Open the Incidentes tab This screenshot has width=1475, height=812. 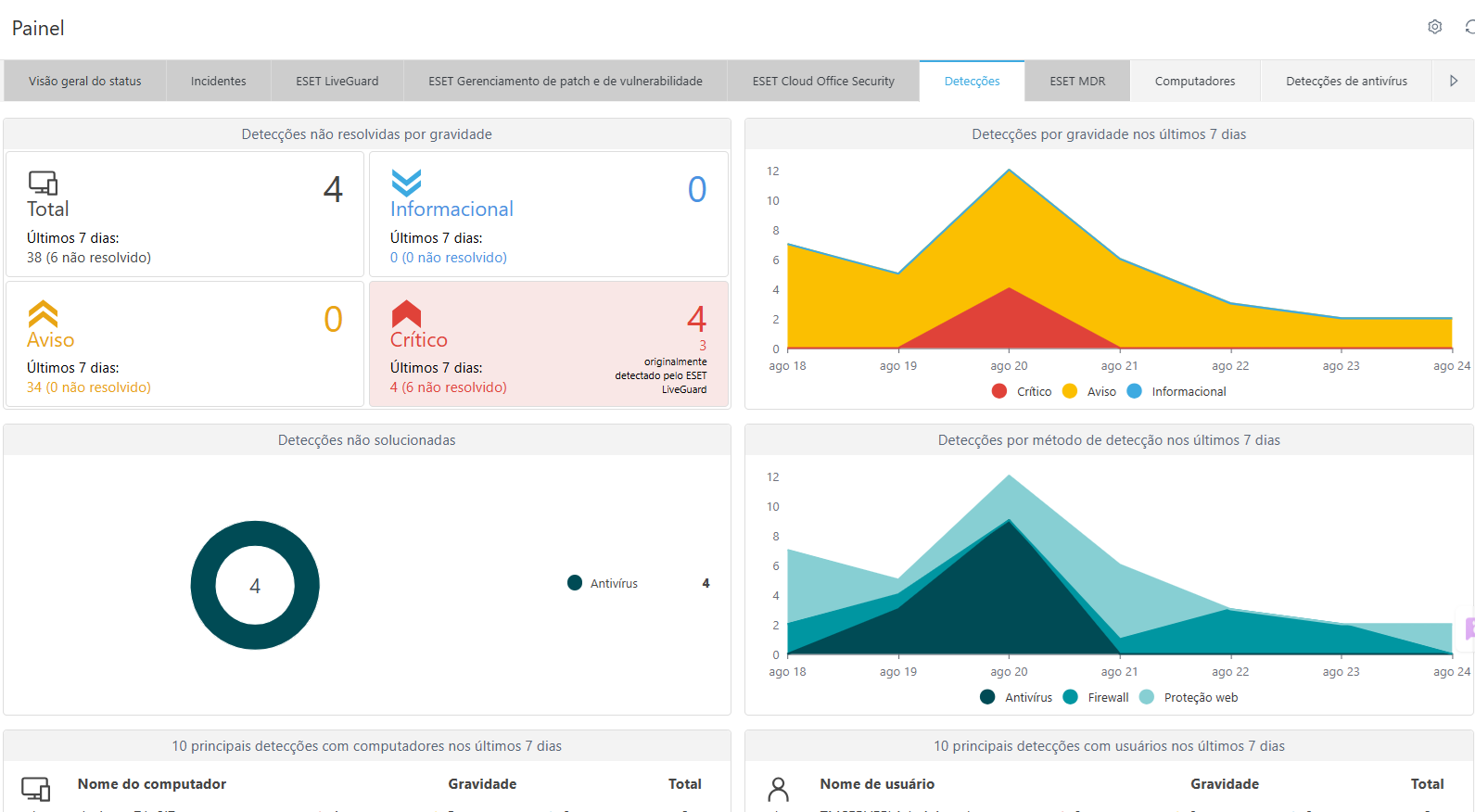point(218,82)
